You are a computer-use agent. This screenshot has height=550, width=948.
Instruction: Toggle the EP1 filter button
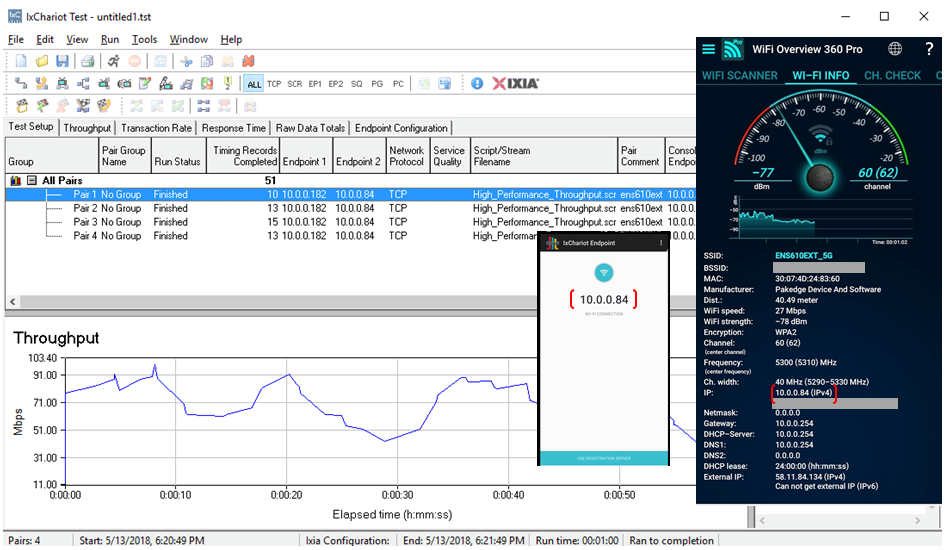(315, 84)
